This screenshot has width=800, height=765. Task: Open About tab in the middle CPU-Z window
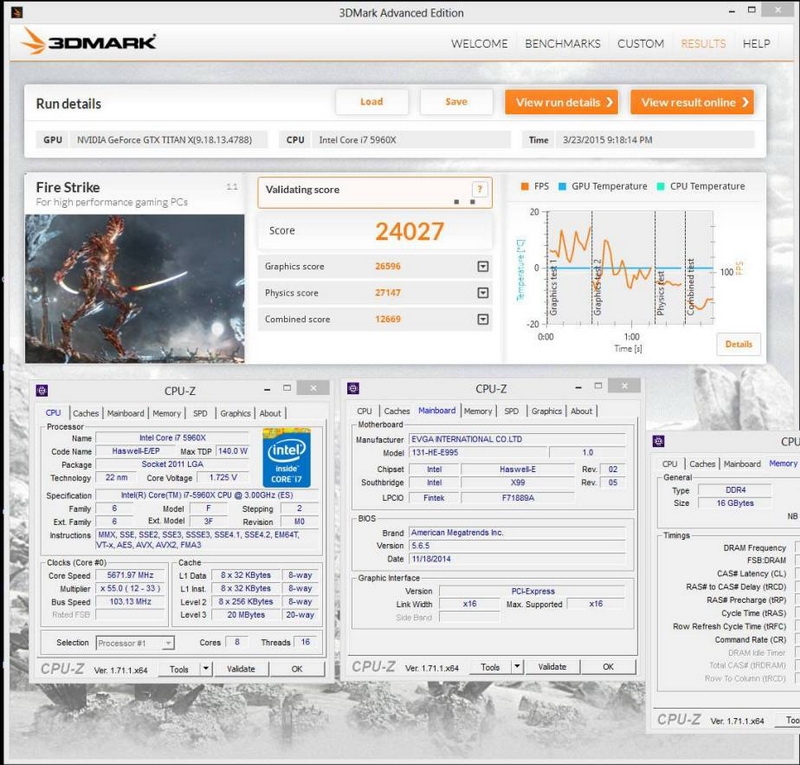pyautogui.click(x=581, y=411)
